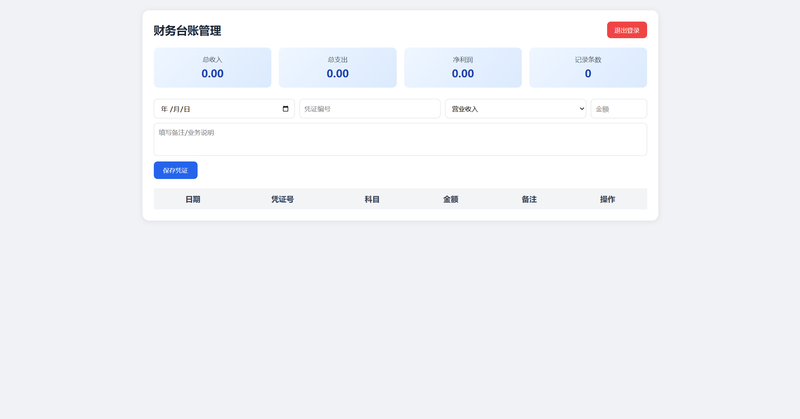Open the date picker calendar icon

tap(285, 109)
